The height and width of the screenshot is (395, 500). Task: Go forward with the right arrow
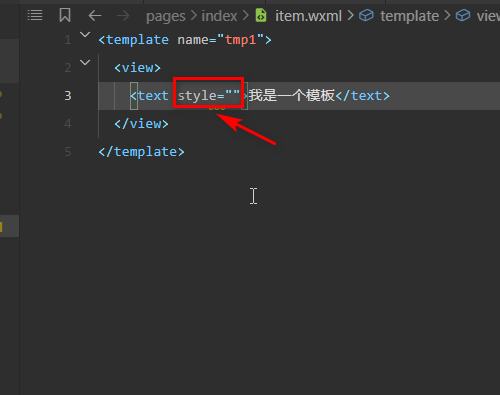[x=123, y=15]
